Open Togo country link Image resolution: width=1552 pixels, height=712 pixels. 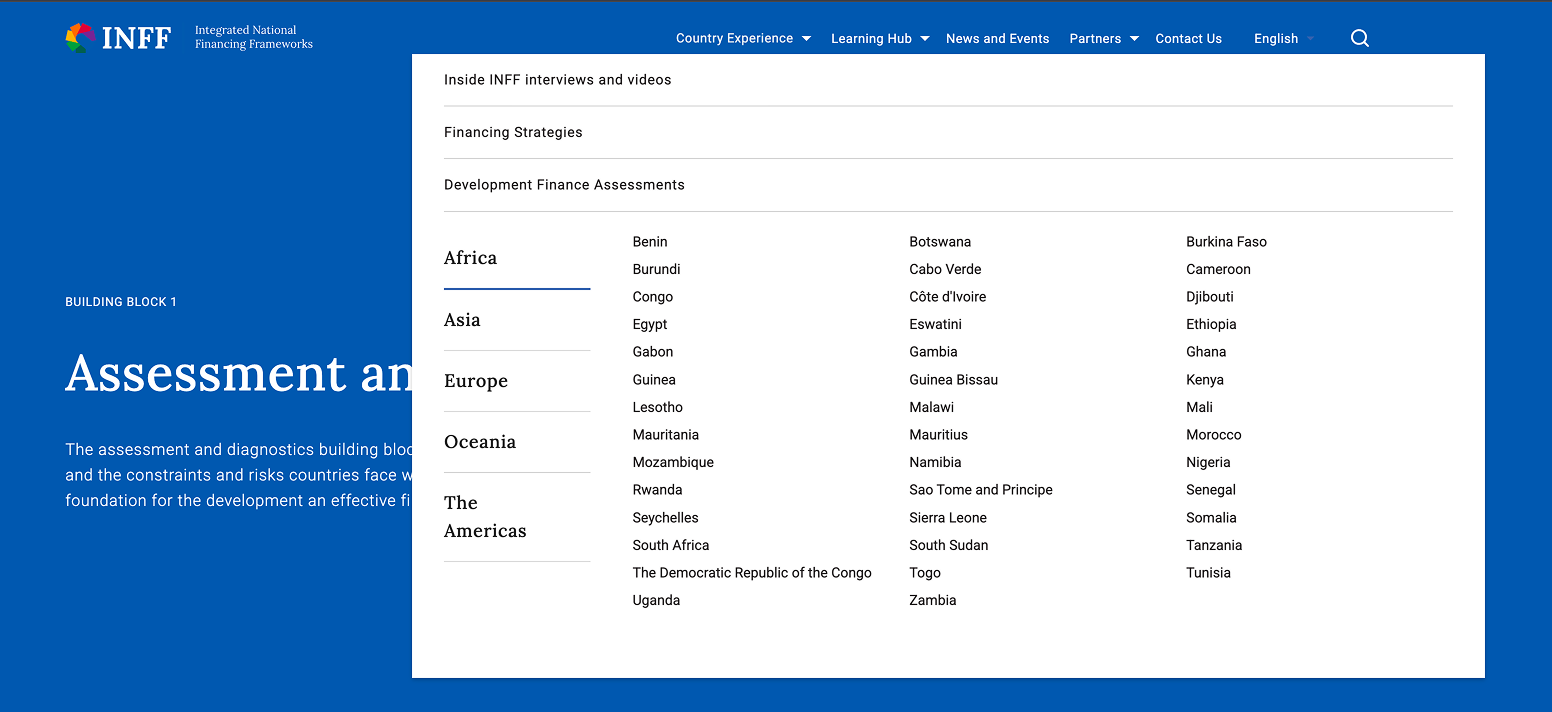click(x=925, y=573)
